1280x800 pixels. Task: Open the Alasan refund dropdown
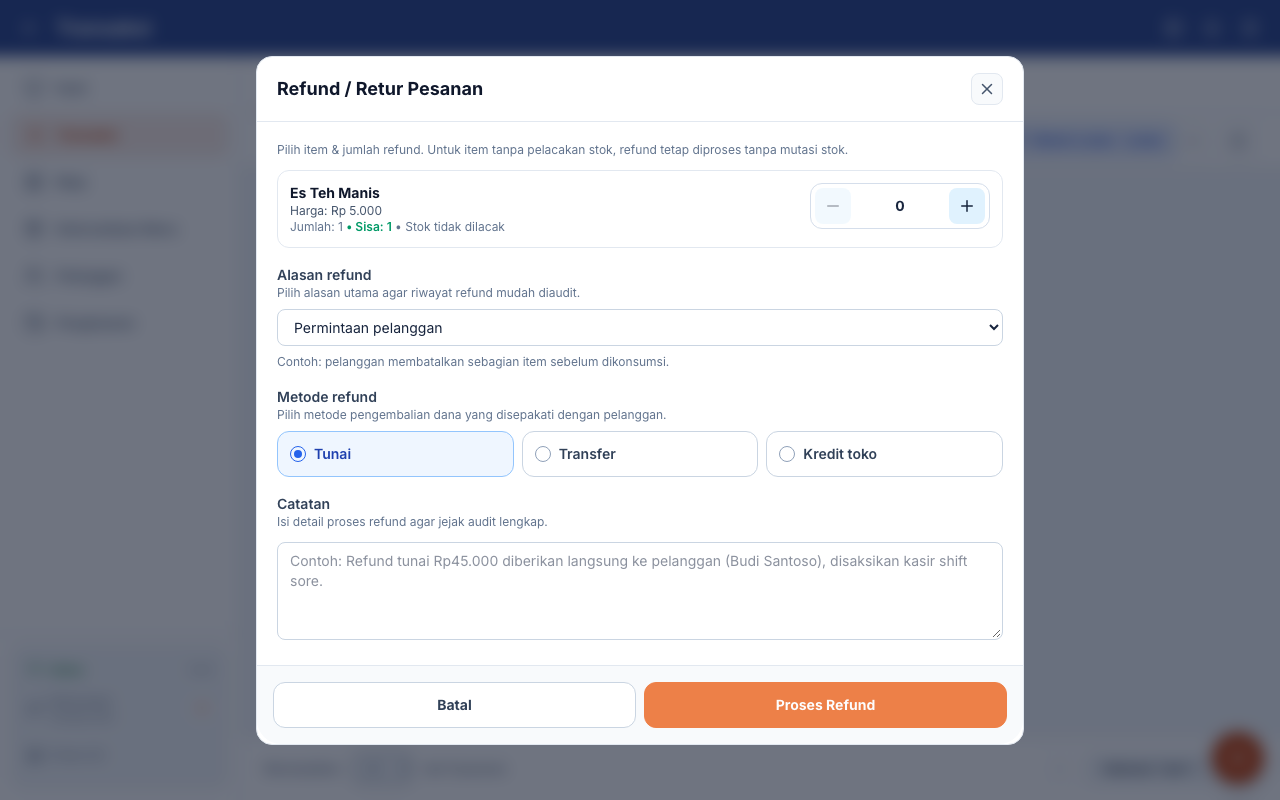640,328
